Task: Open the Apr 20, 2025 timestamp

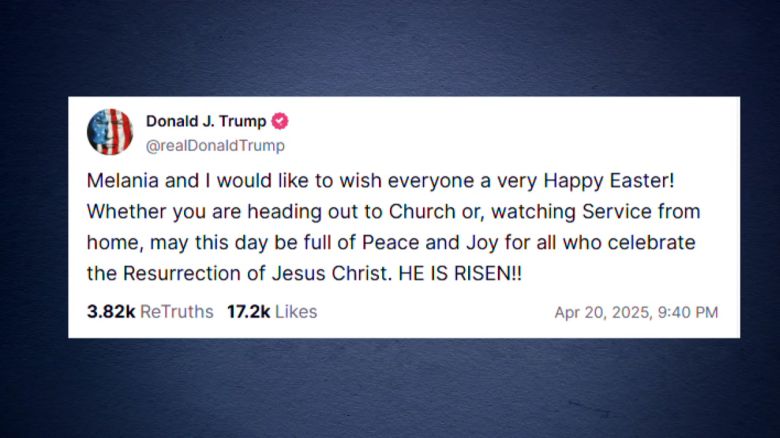Action: [603, 313]
